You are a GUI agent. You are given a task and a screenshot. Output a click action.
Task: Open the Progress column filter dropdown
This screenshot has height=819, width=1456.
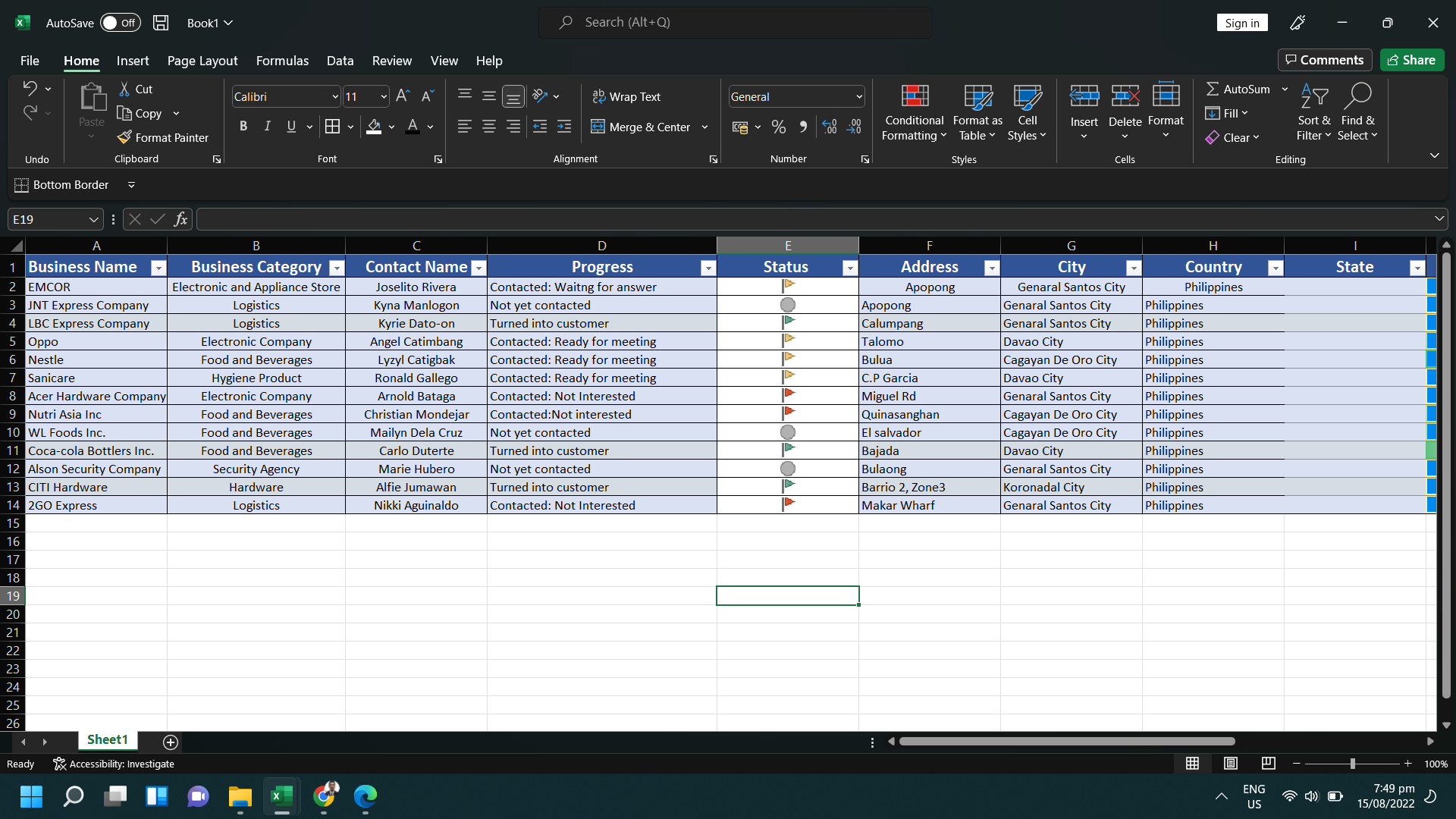[708, 268]
